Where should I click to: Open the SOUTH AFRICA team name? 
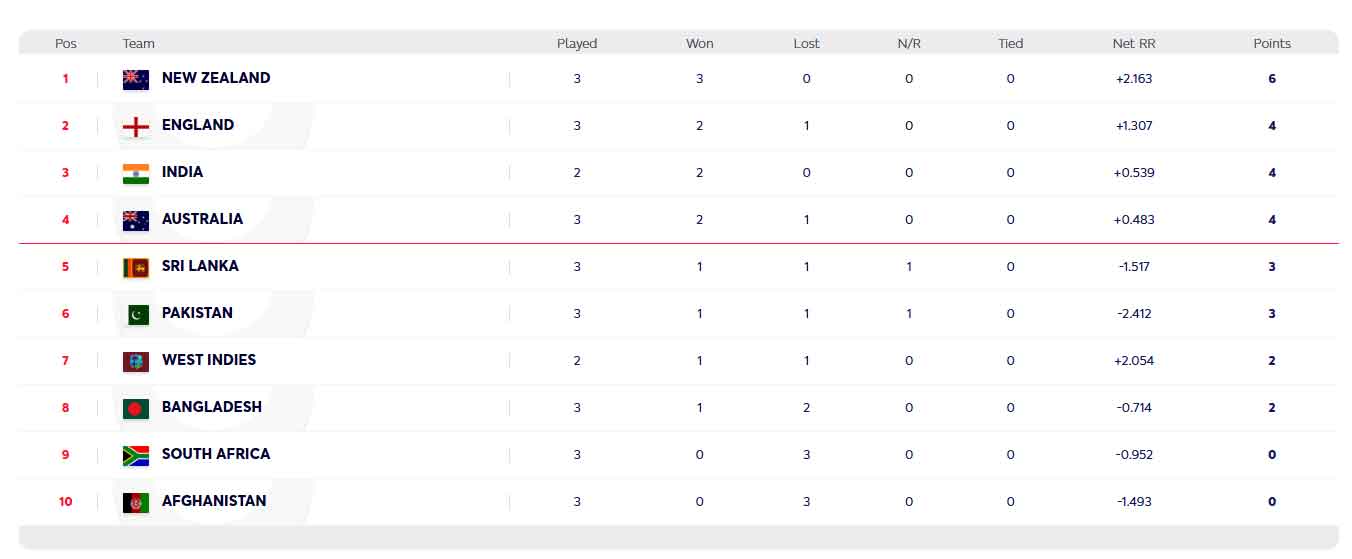point(216,454)
